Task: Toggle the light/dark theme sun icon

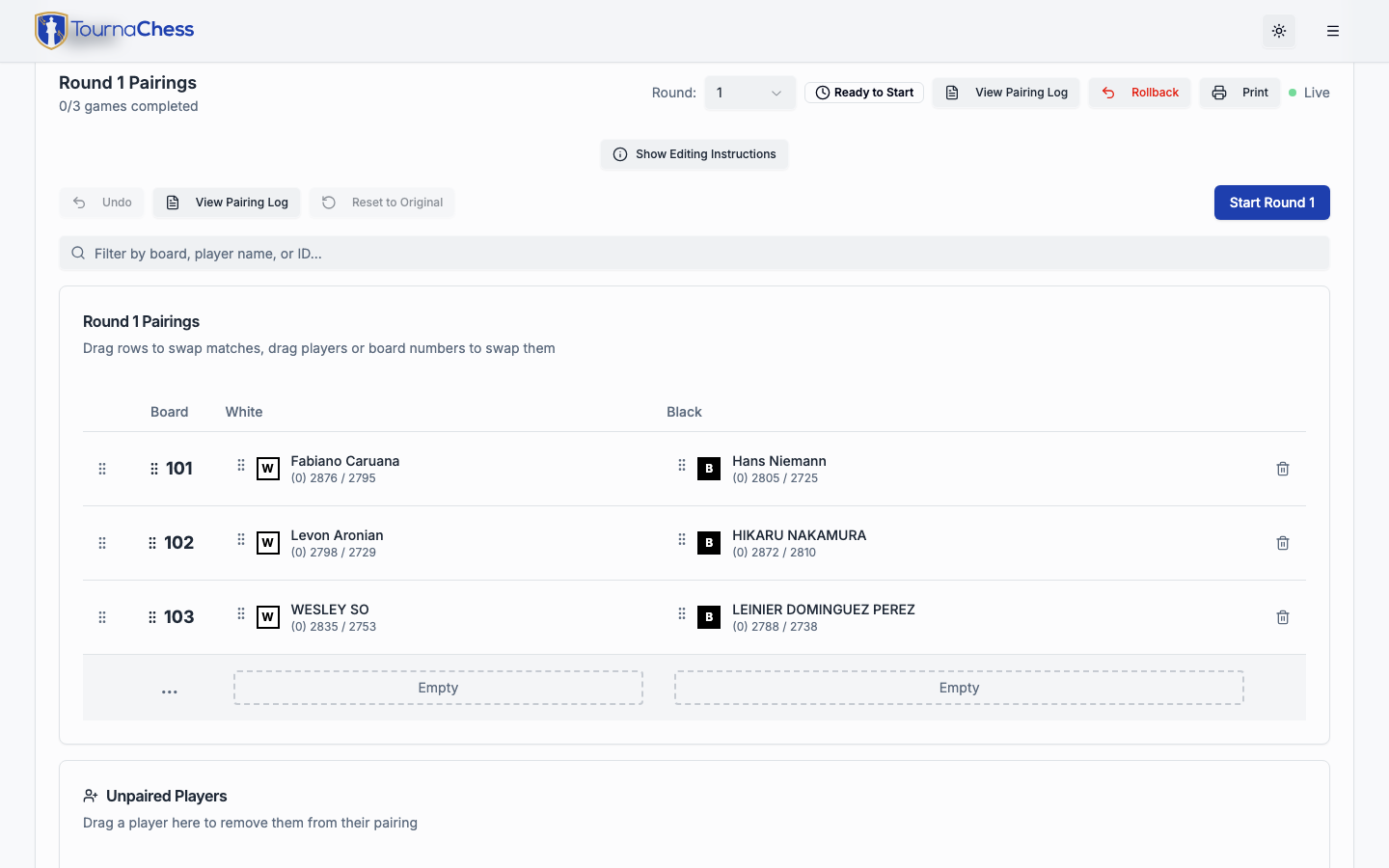Action: pyautogui.click(x=1279, y=31)
